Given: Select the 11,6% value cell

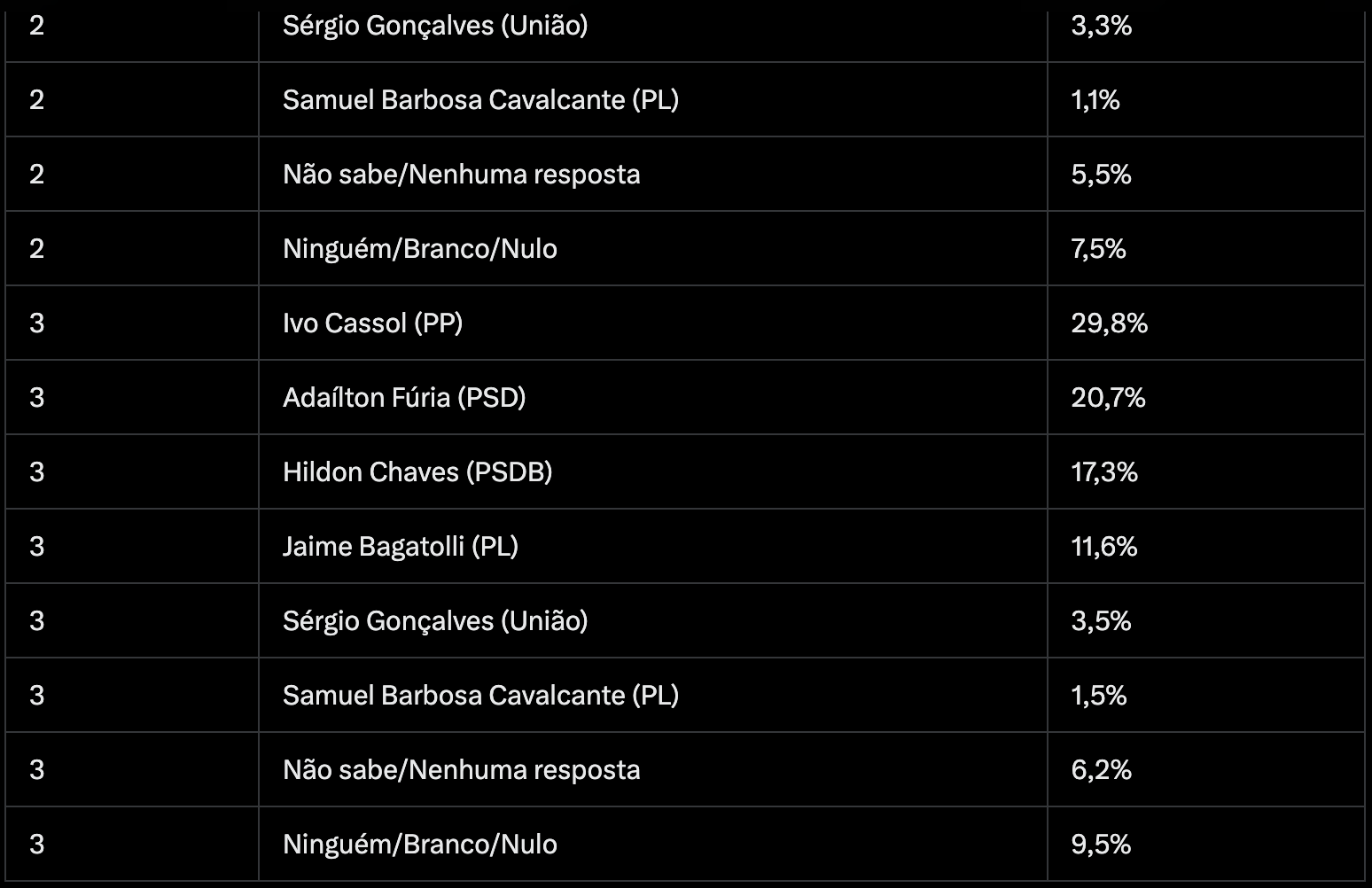Looking at the screenshot, I should tap(1104, 546).
